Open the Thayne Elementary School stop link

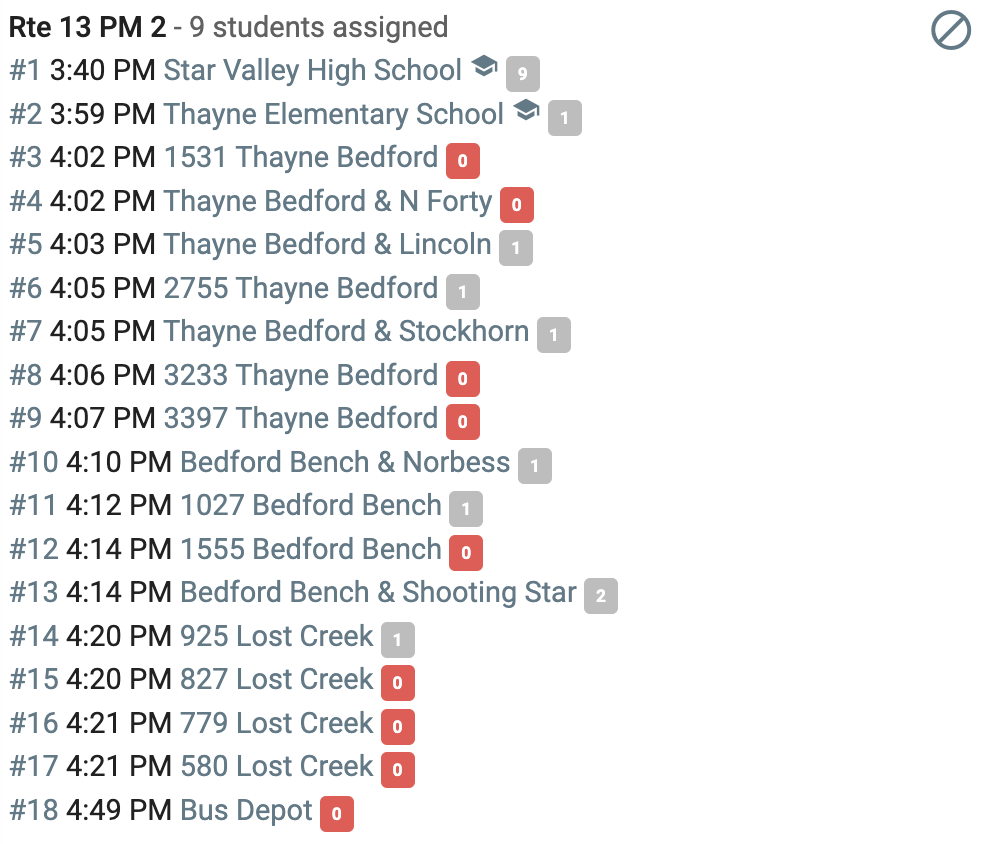333,115
